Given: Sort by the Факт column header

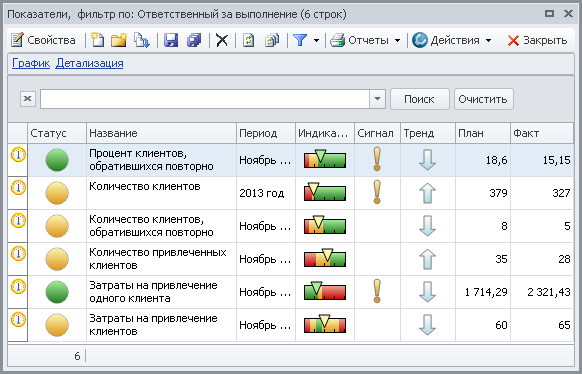Looking at the screenshot, I should (x=542, y=133).
